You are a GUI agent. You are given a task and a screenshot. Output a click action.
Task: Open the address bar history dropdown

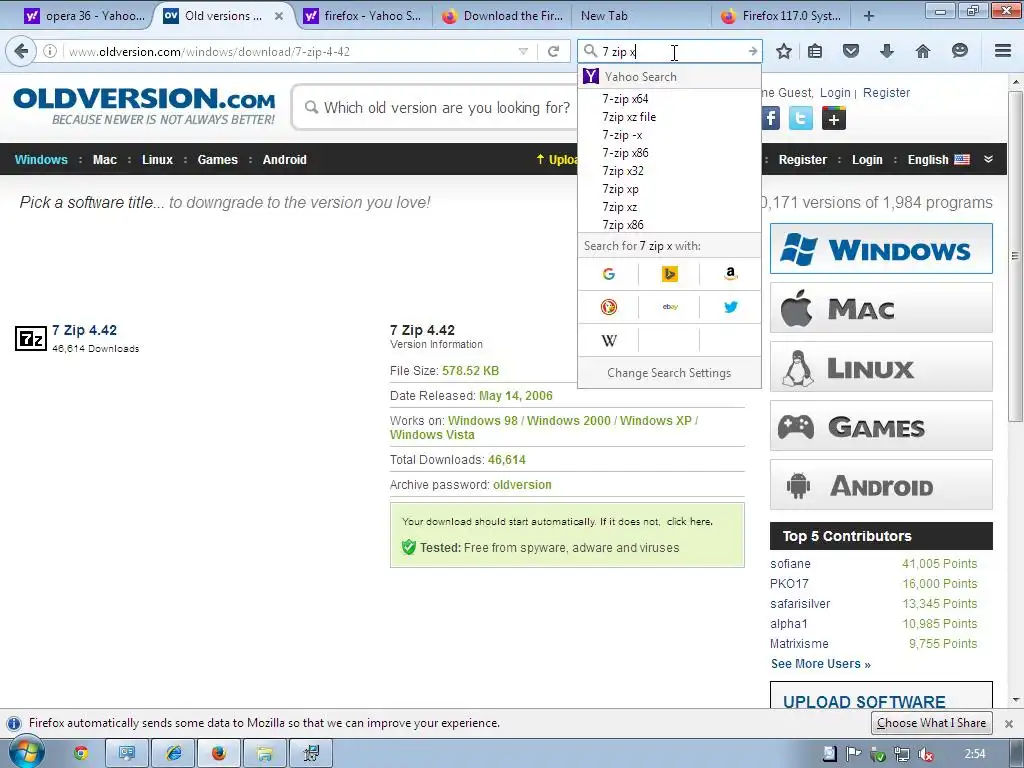pos(523,51)
